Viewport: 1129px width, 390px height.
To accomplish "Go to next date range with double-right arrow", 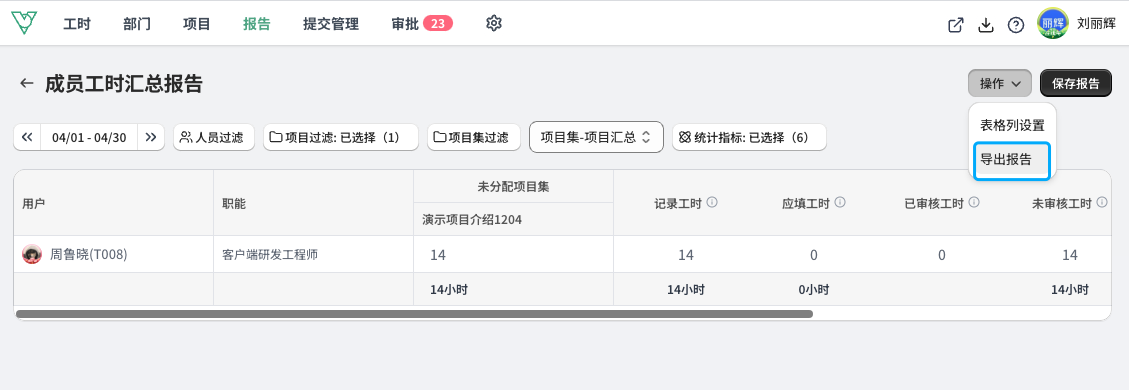I will (150, 137).
